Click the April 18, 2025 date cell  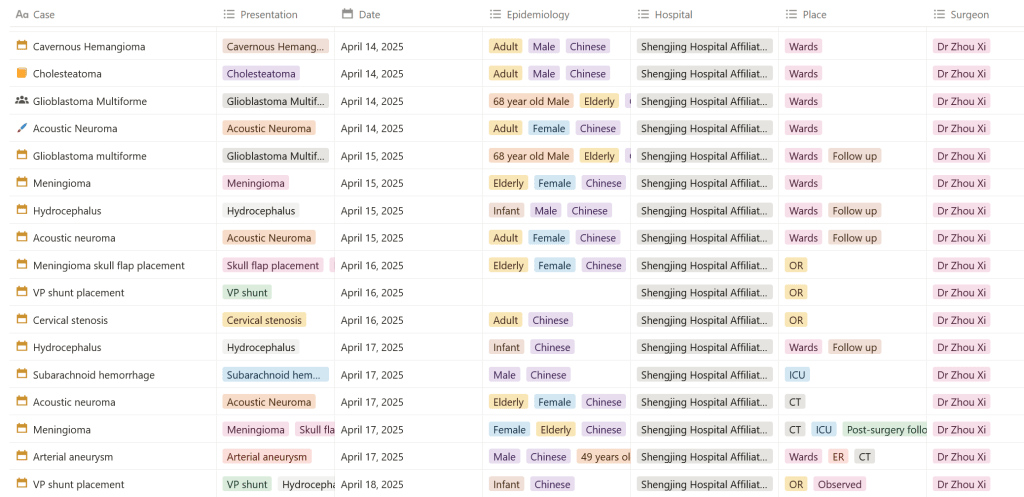coord(372,484)
